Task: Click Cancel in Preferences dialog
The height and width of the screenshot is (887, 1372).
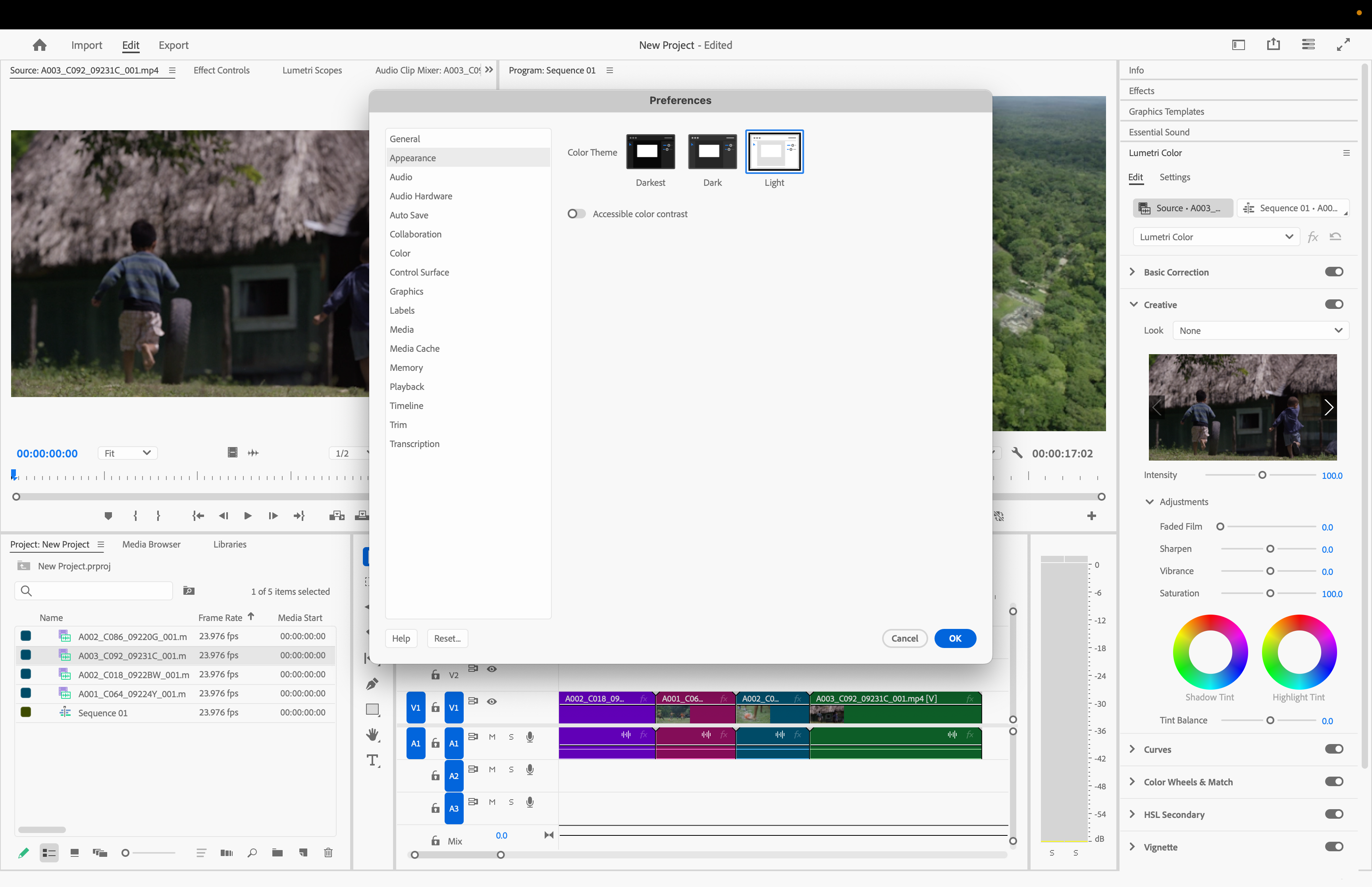Action: tap(904, 638)
